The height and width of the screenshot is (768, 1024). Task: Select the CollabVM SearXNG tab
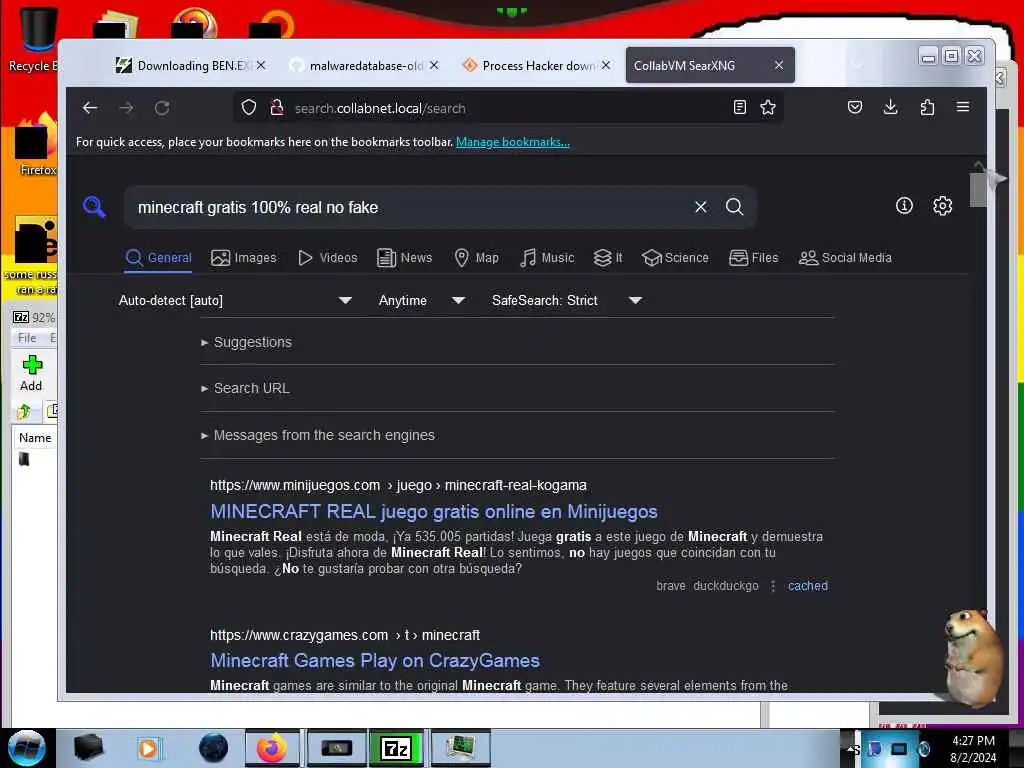(x=710, y=65)
